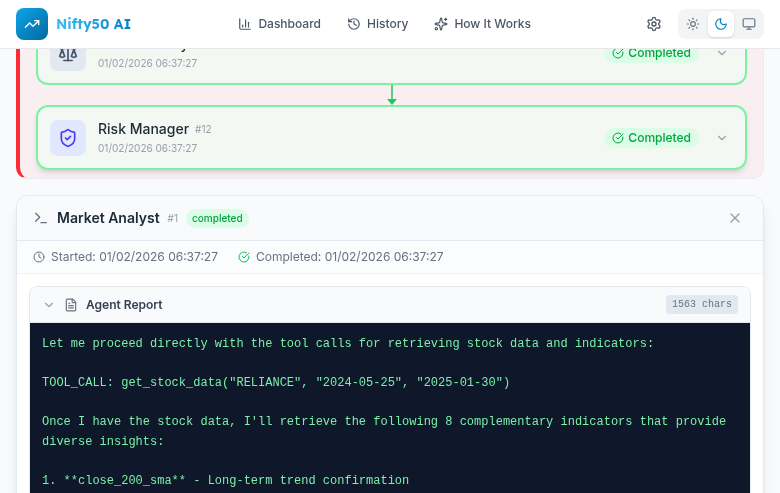The image size is (780, 493).
Task: Click the Risk Manager shield icon
Action: pos(68,138)
